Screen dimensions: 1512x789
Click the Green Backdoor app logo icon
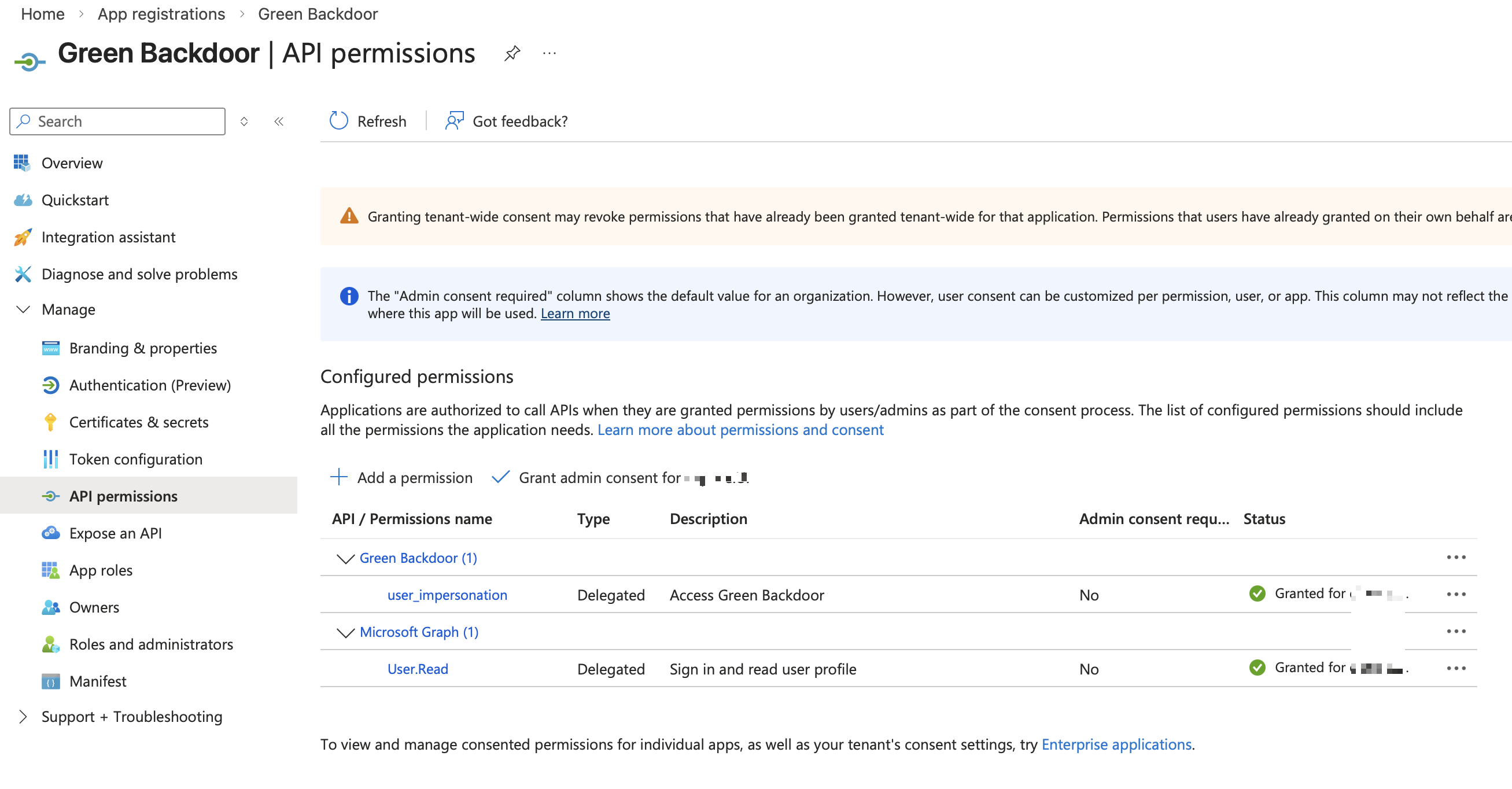pyautogui.click(x=29, y=61)
